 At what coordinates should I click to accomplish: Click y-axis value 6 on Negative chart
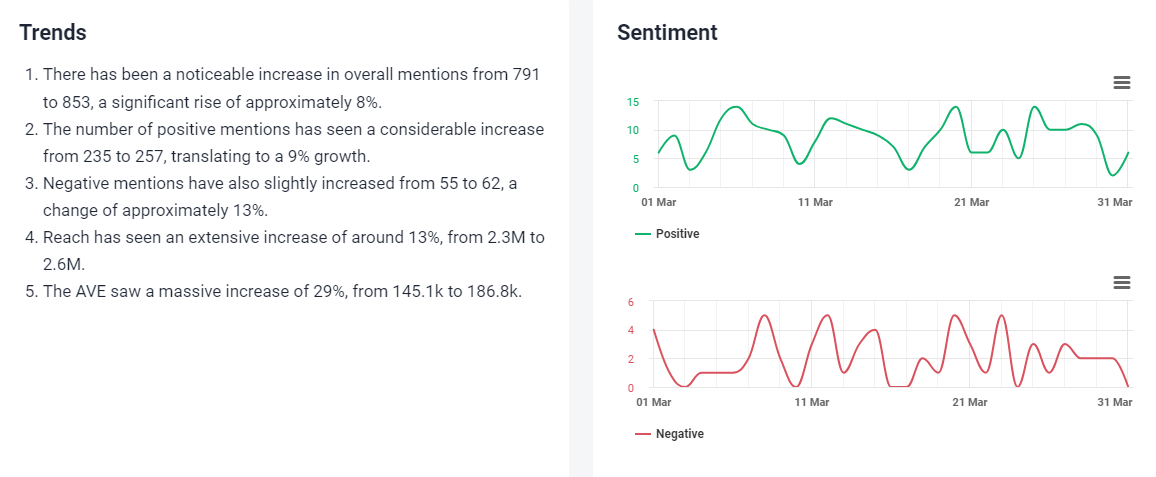[631, 302]
